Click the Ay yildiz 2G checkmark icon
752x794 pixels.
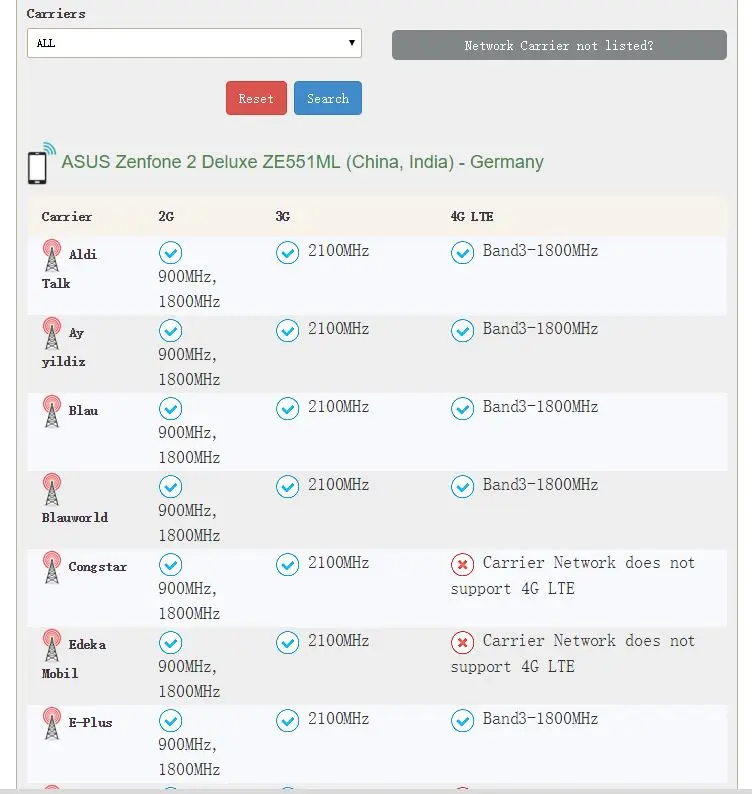pyautogui.click(x=171, y=331)
